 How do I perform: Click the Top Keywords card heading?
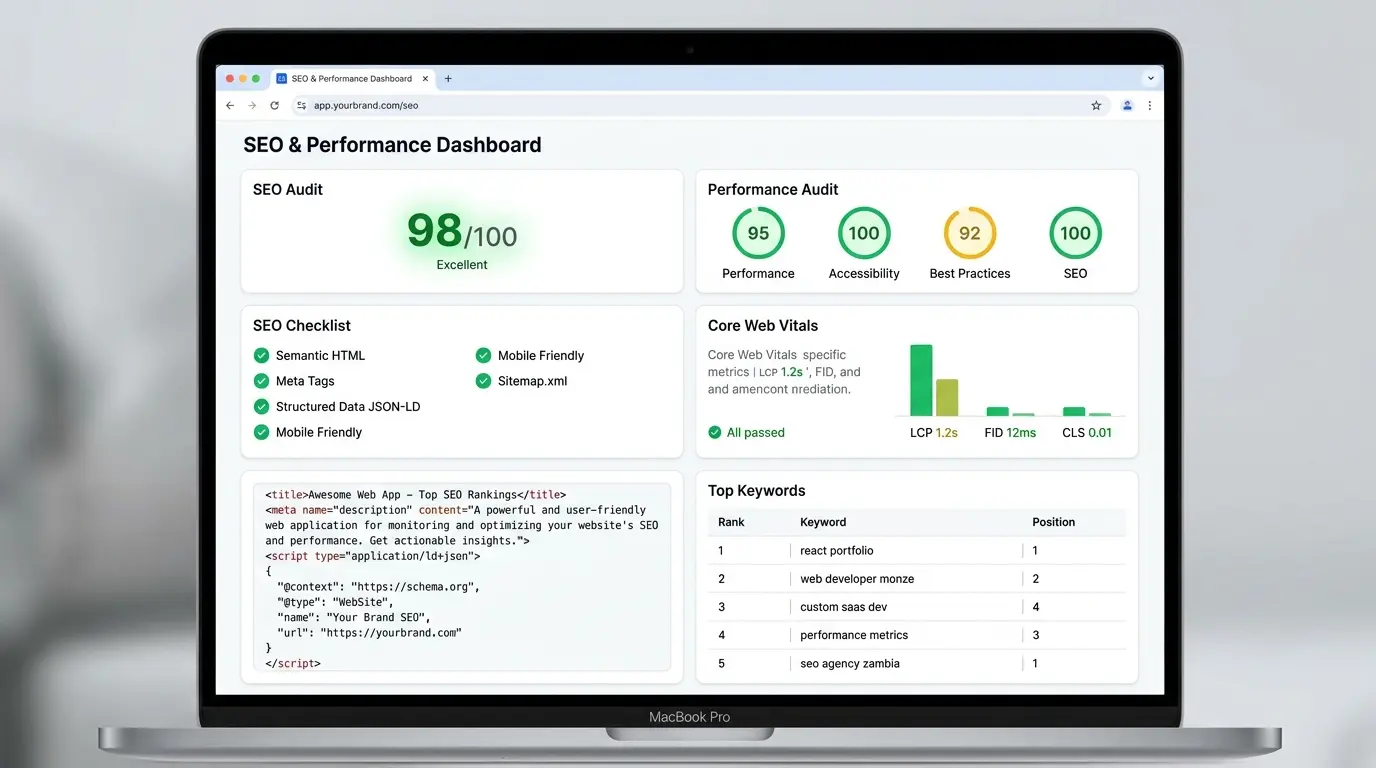tap(757, 491)
